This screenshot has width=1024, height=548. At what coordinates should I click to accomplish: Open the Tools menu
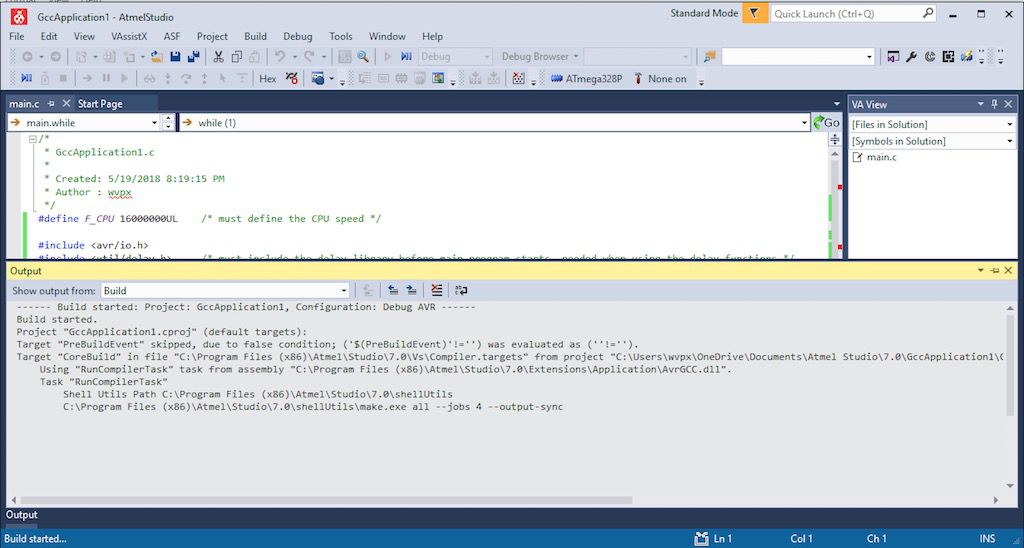340,37
